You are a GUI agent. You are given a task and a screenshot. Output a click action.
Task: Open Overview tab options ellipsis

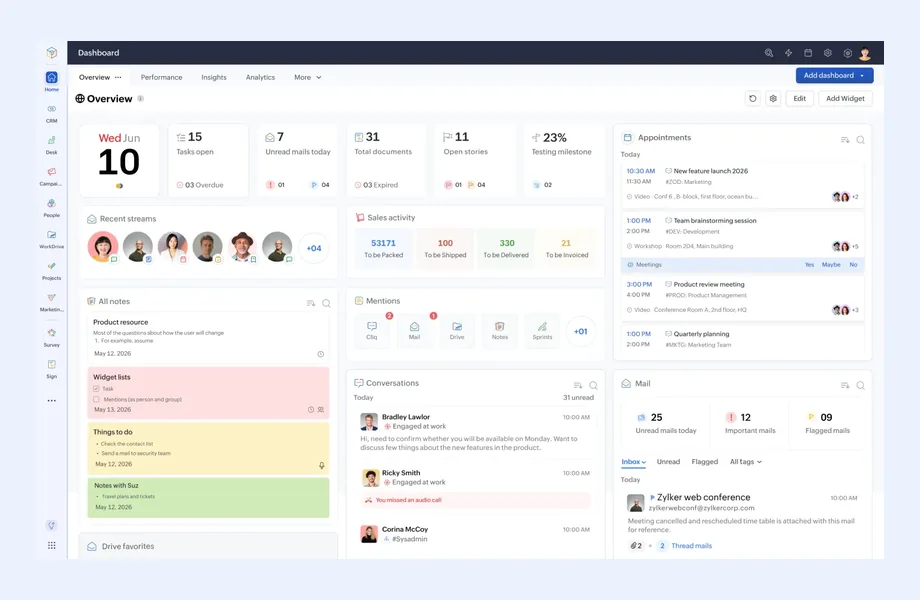point(118,77)
